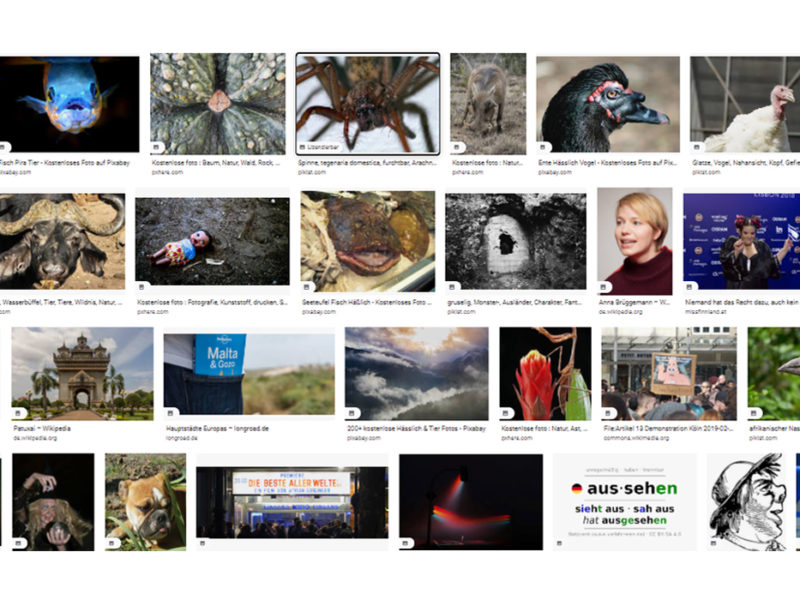
Task: Click license badge icon on black duck photo
Action: point(543,147)
